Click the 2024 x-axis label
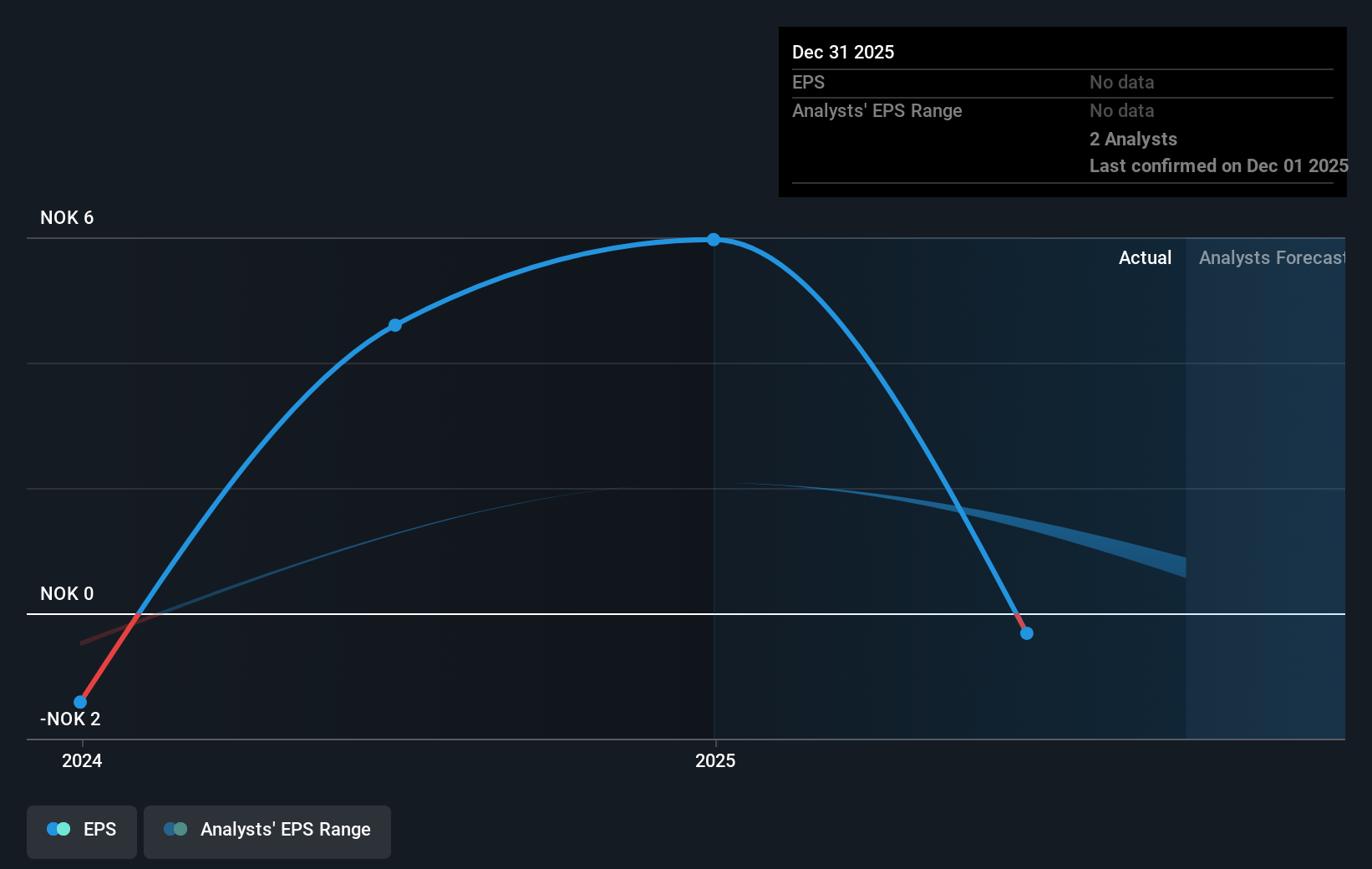Viewport: 1372px width, 869px height. pos(82,760)
